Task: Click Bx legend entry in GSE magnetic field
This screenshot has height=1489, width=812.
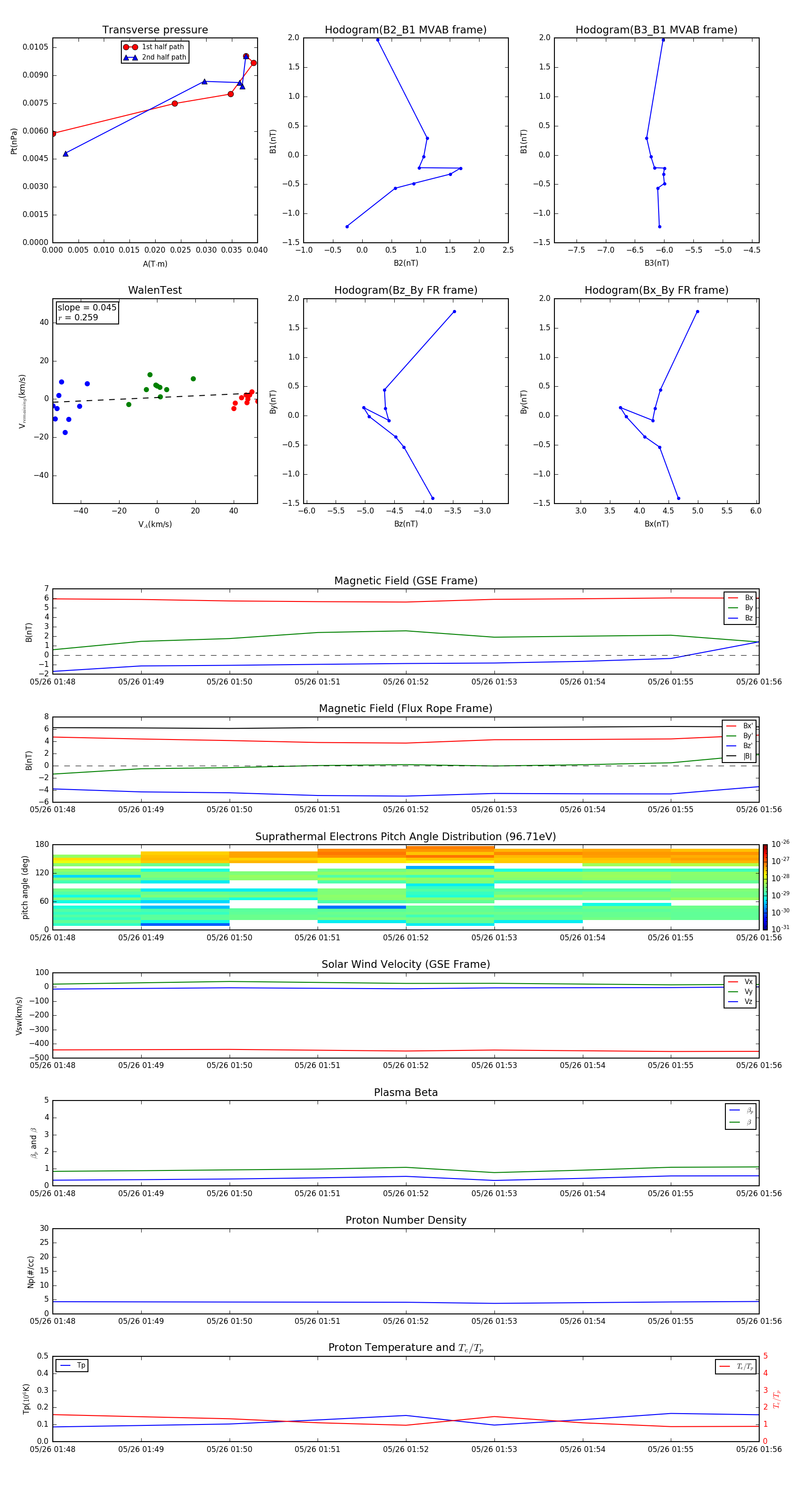Action: click(741, 598)
